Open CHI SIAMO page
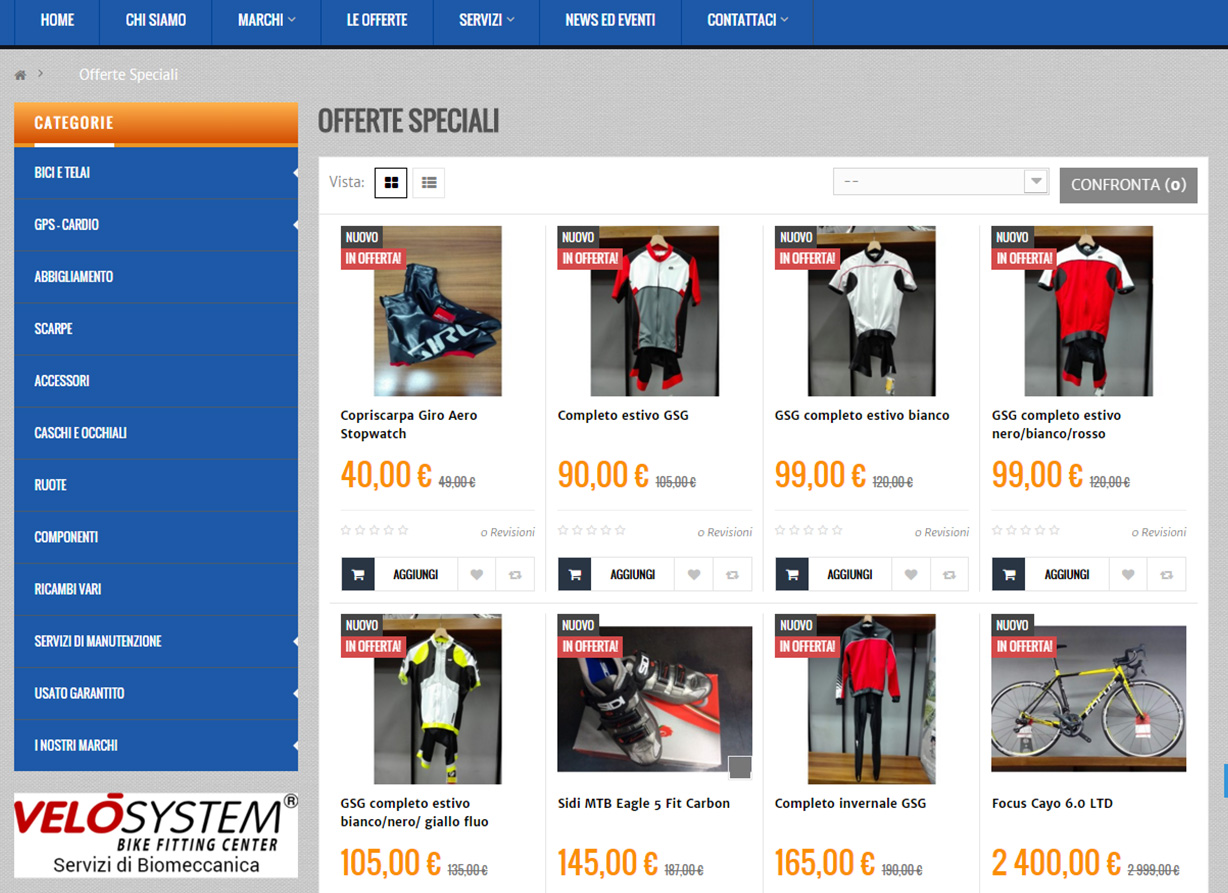The width and height of the screenshot is (1228, 893). pos(156,20)
